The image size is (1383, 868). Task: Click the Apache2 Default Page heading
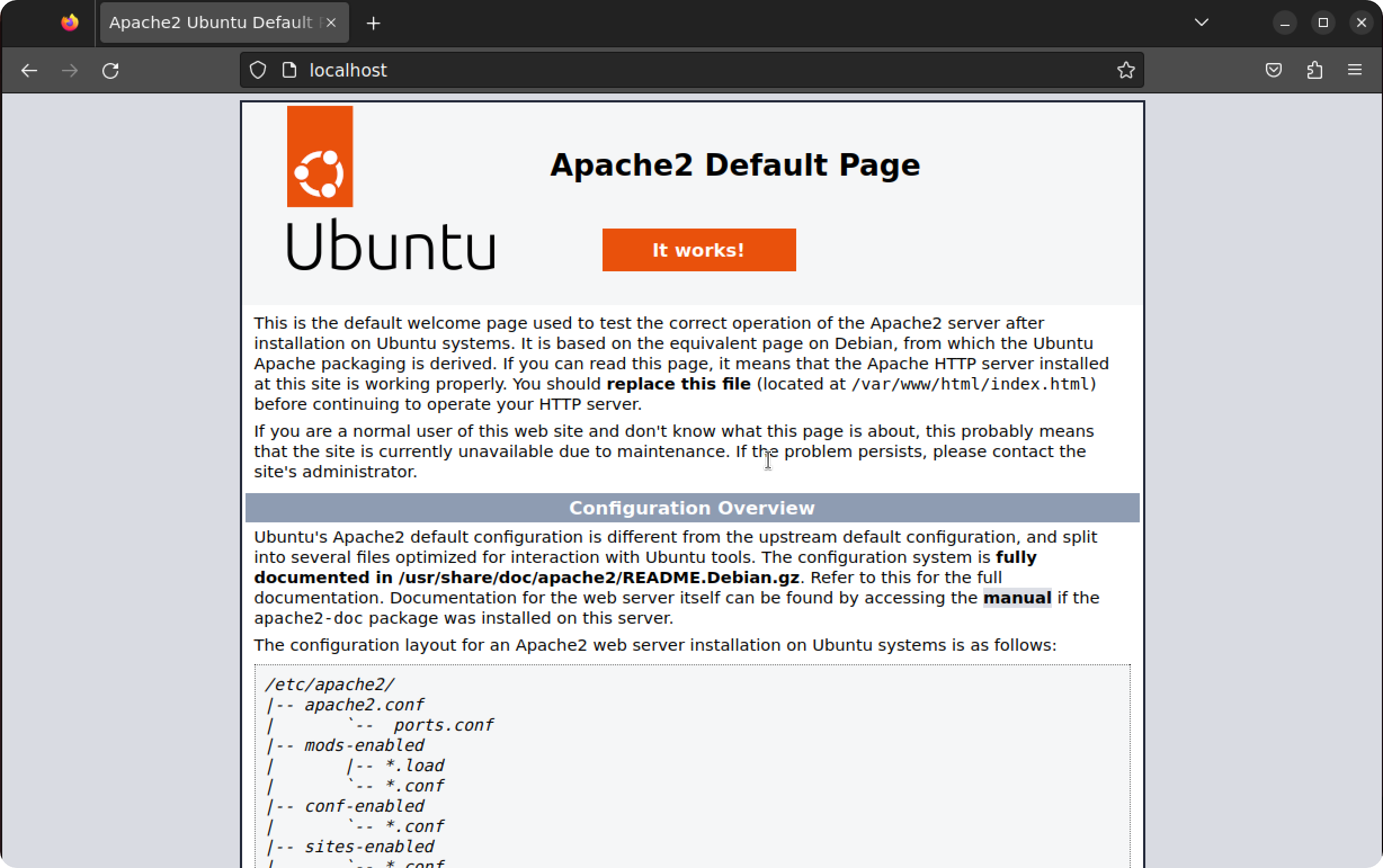coord(735,165)
